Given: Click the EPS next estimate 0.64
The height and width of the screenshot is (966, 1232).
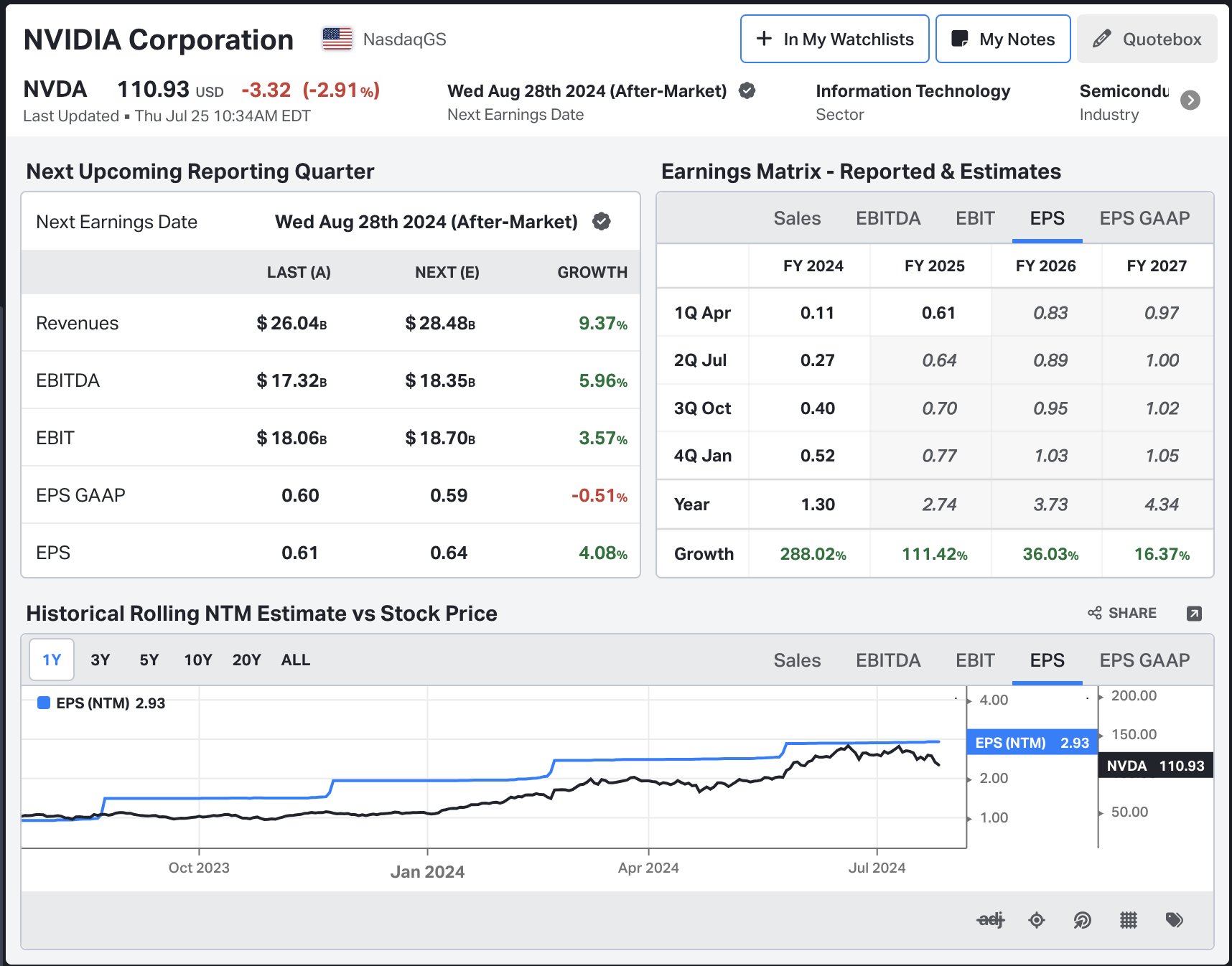Looking at the screenshot, I should (449, 553).
